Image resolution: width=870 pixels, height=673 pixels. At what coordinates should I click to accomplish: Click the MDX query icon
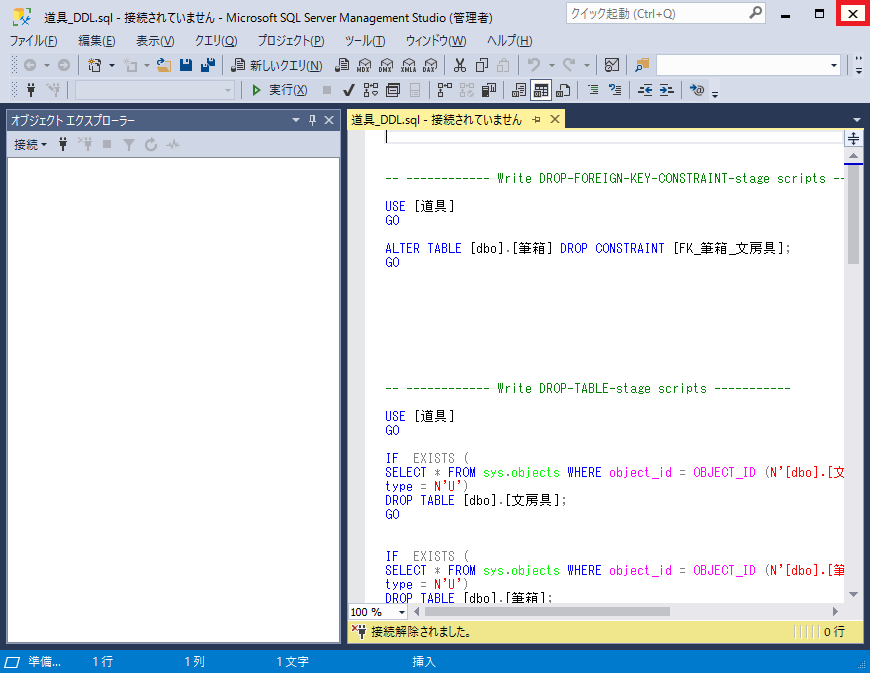(364, 65)
